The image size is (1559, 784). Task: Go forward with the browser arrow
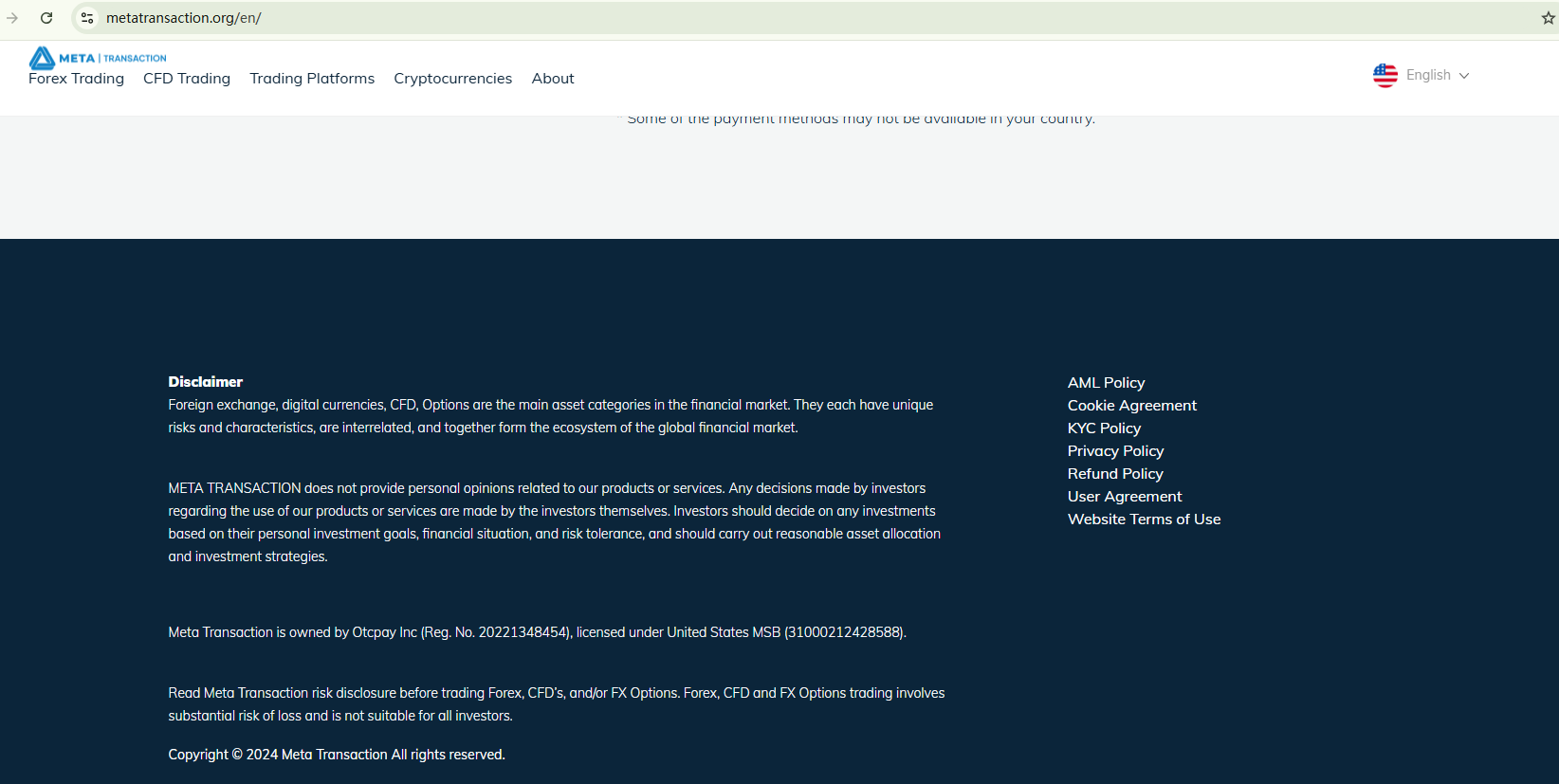tap(12, 18)
